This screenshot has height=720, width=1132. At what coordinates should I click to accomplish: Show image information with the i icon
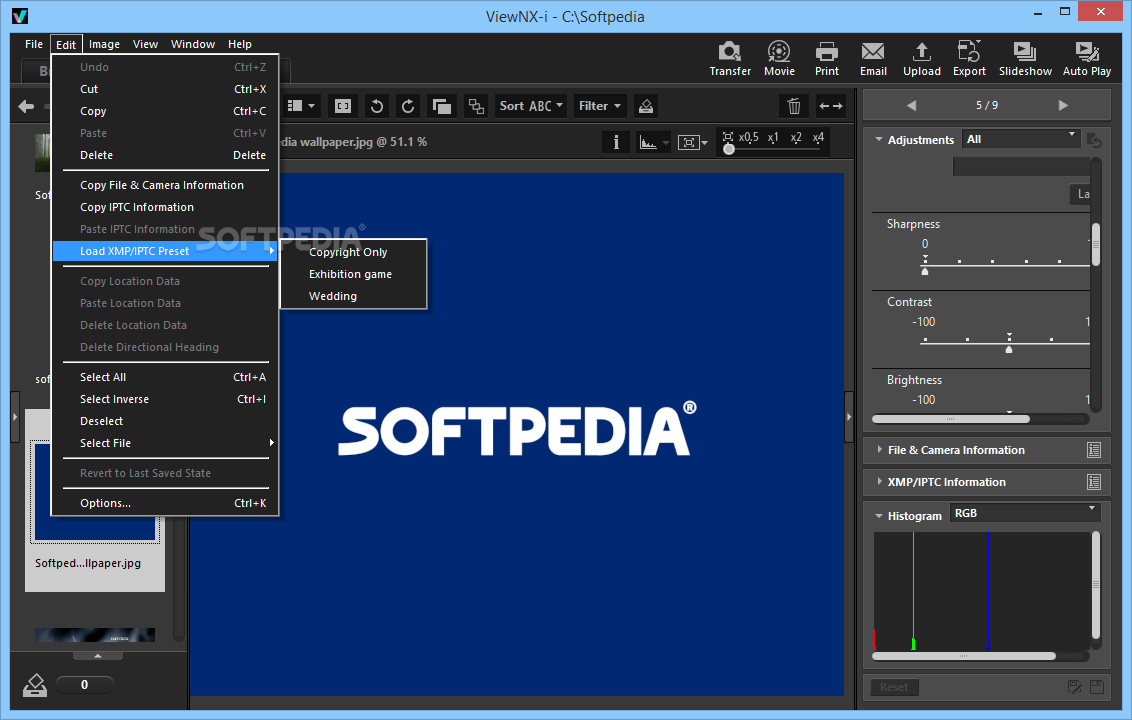(616, 142)
